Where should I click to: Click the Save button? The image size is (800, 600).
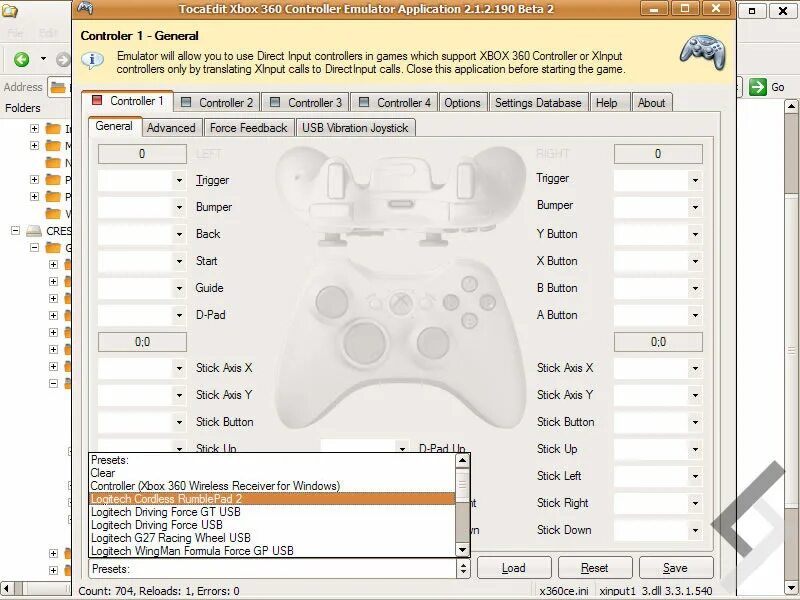coord(676,568)
